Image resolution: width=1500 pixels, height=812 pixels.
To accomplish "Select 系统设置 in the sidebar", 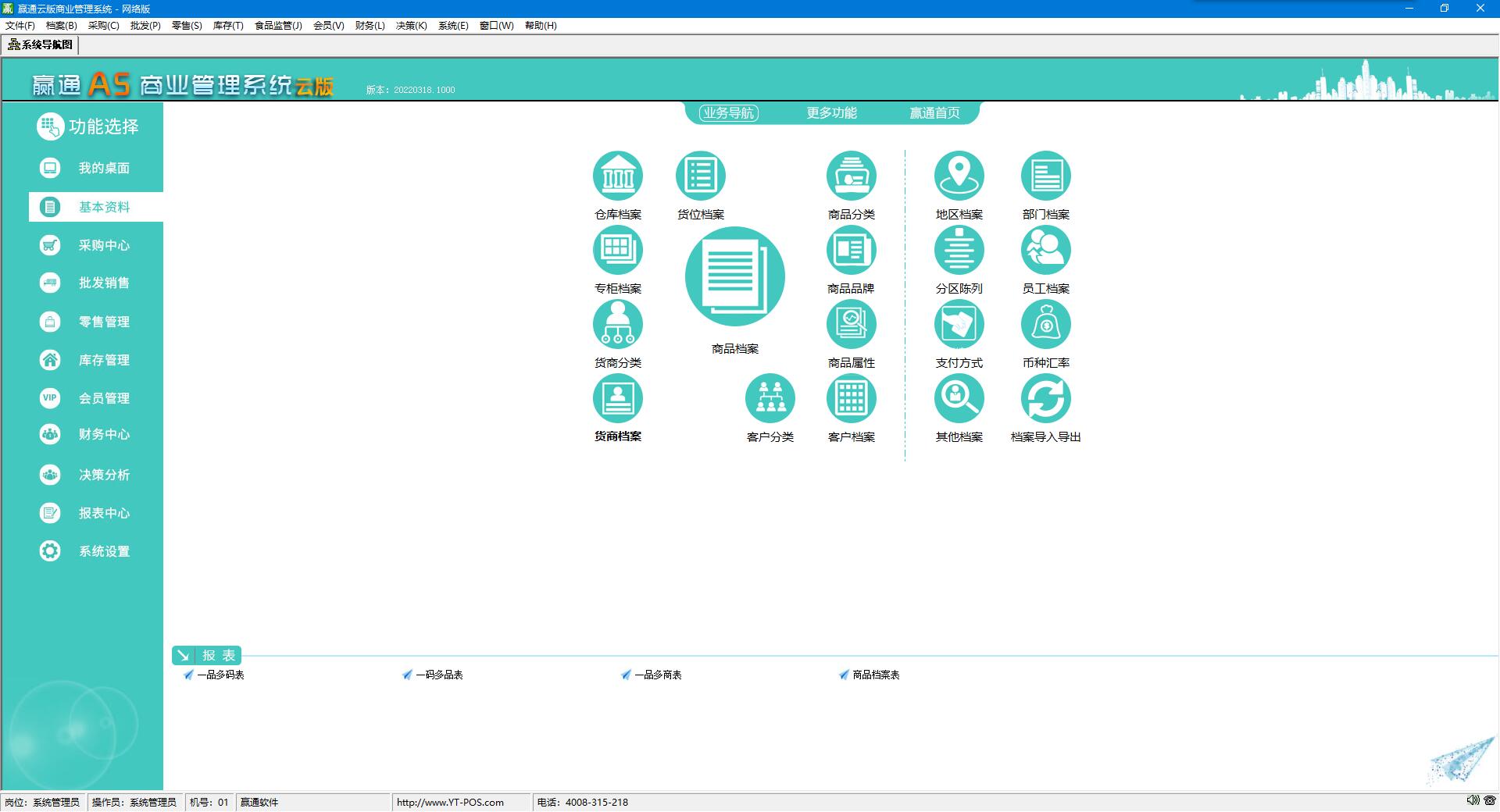I will point(103,551).
